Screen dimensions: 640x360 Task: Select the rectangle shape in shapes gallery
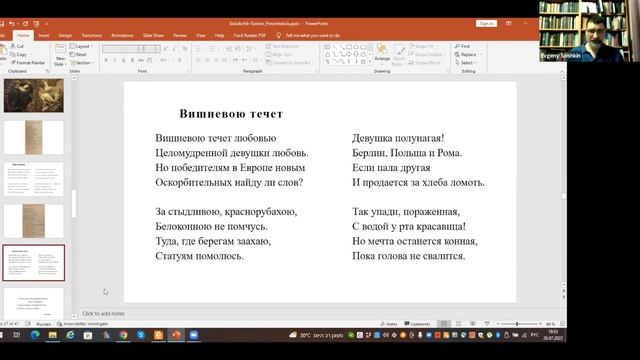349,47
